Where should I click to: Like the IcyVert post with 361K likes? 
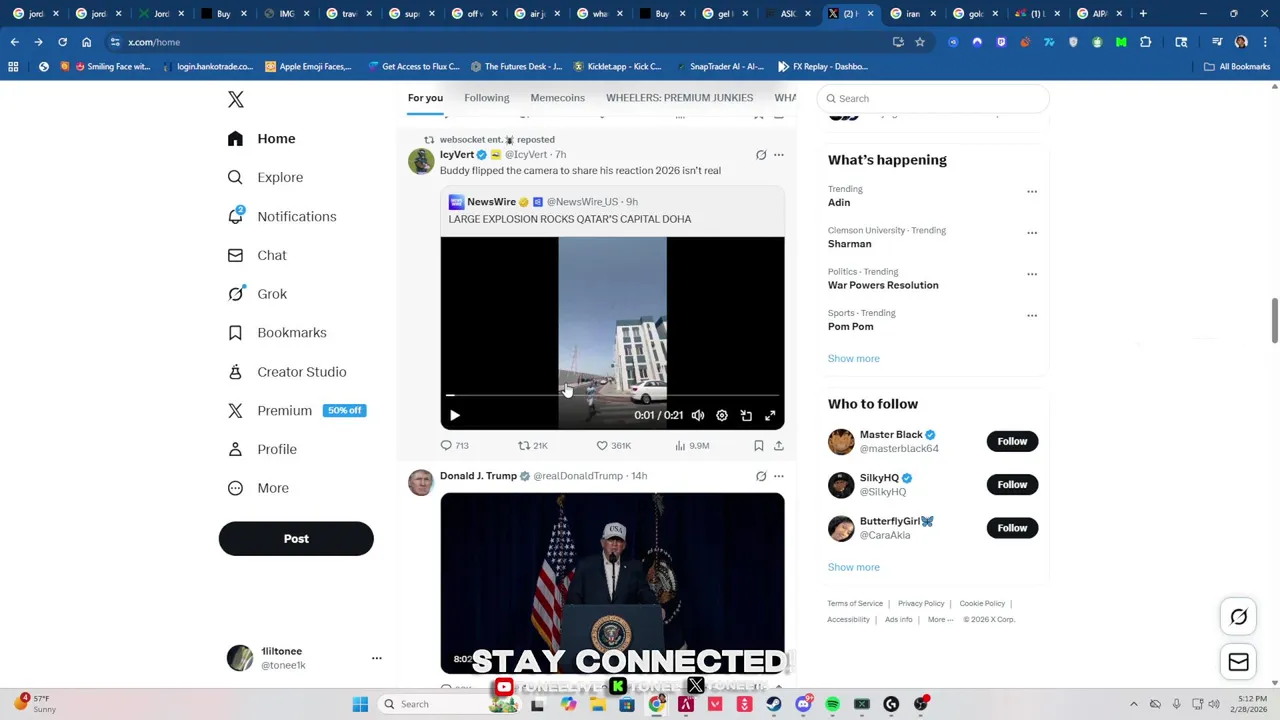(x=613, y=446)
